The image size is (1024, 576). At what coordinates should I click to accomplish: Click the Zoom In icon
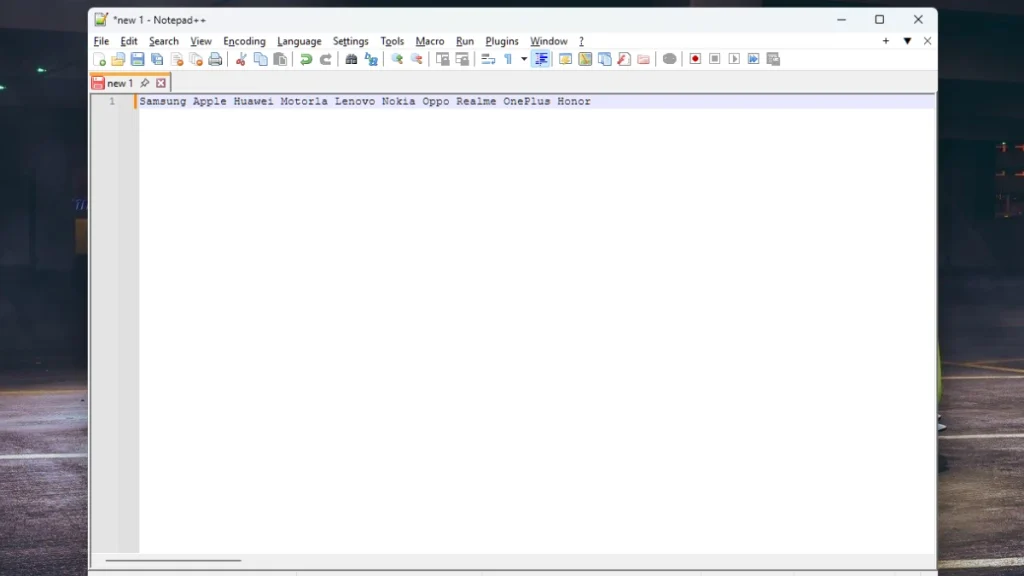[396, 59]
